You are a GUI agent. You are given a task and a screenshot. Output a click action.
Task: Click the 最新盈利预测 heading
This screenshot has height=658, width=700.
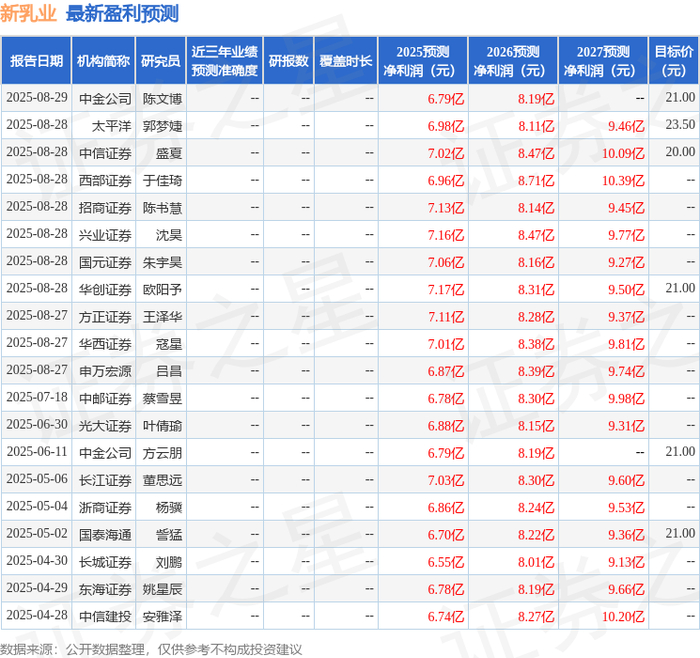click(x=122, y=13)
